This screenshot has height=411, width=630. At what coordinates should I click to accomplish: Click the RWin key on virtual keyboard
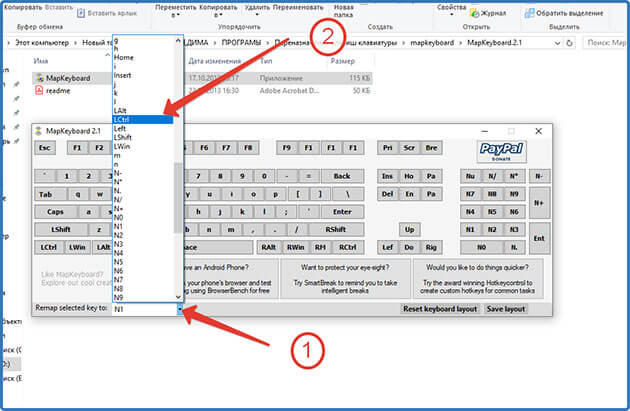296,247
